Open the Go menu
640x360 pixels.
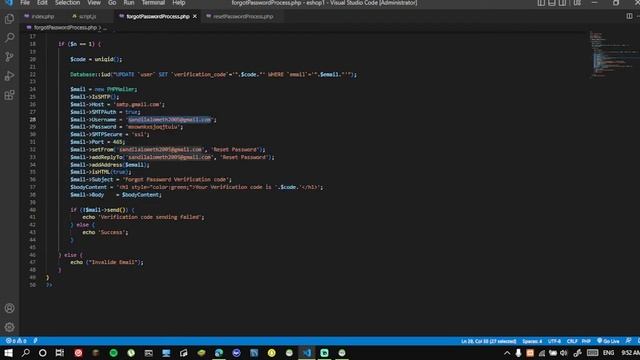tap(112, 3)
